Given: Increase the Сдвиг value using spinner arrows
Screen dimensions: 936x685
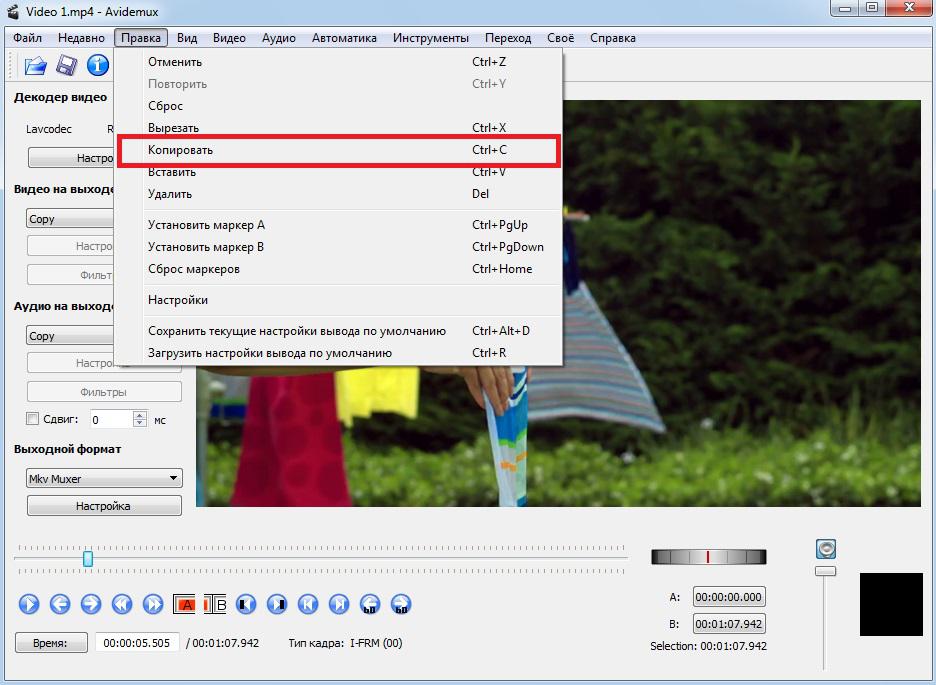Looking at the screenshot, I should (140, 415).
